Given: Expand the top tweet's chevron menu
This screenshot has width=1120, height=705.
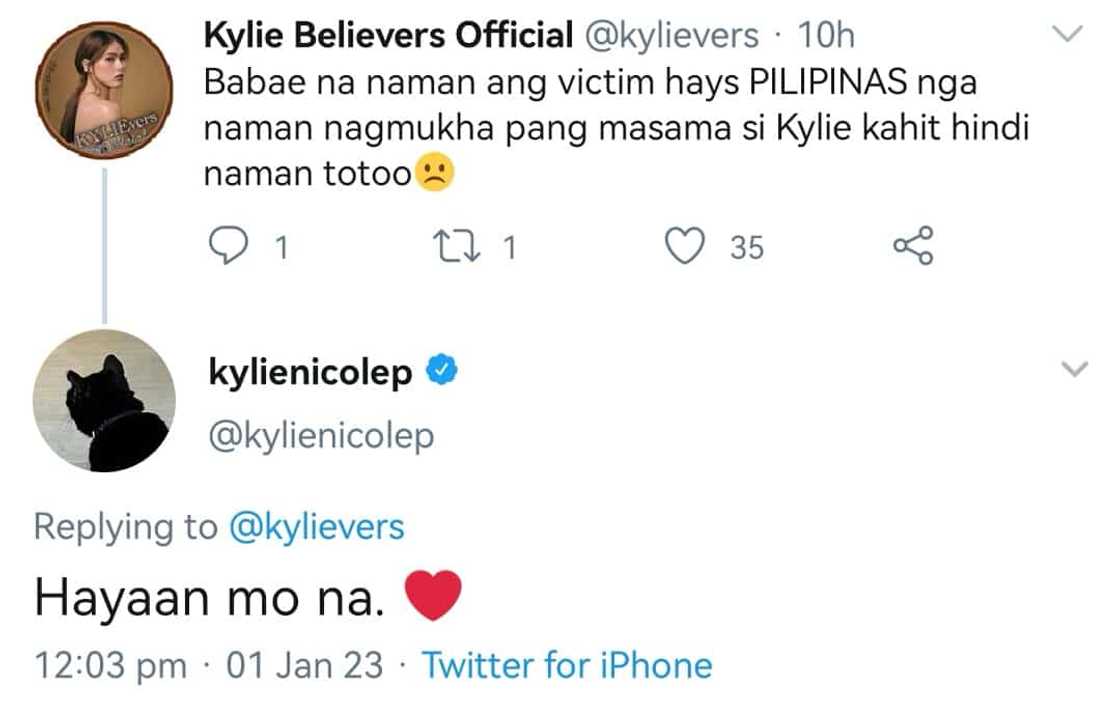Looking at the screenshot, I should [1069, 35].
